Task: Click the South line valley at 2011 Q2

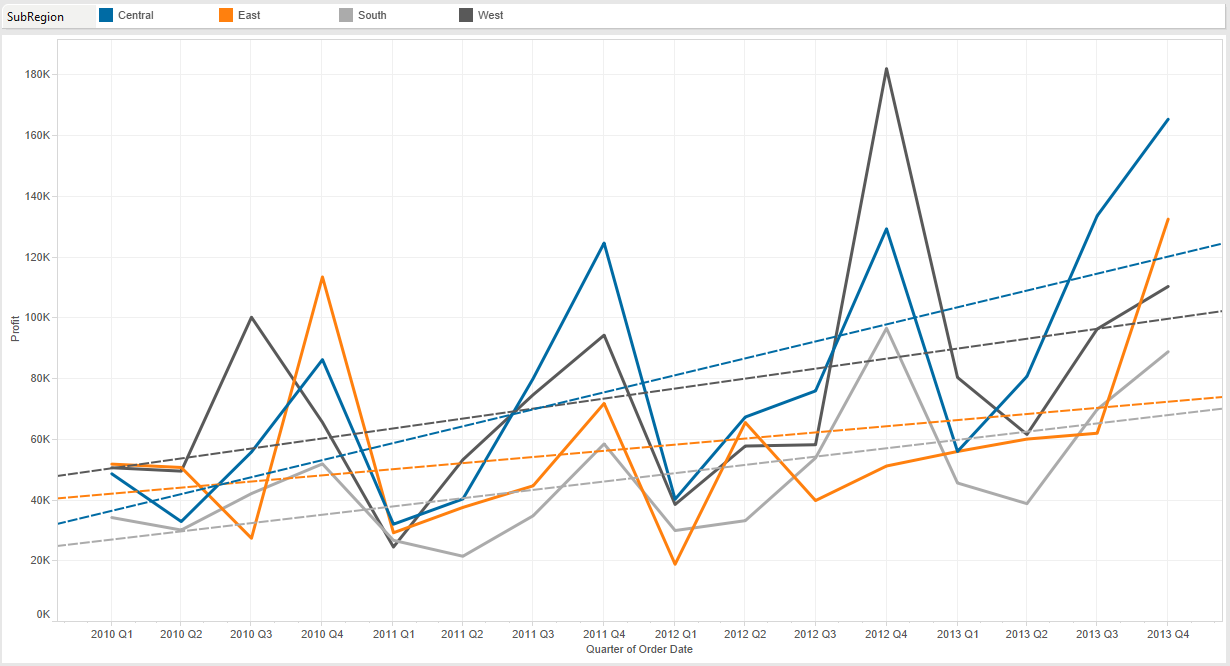Action: (x=462, y=554)
